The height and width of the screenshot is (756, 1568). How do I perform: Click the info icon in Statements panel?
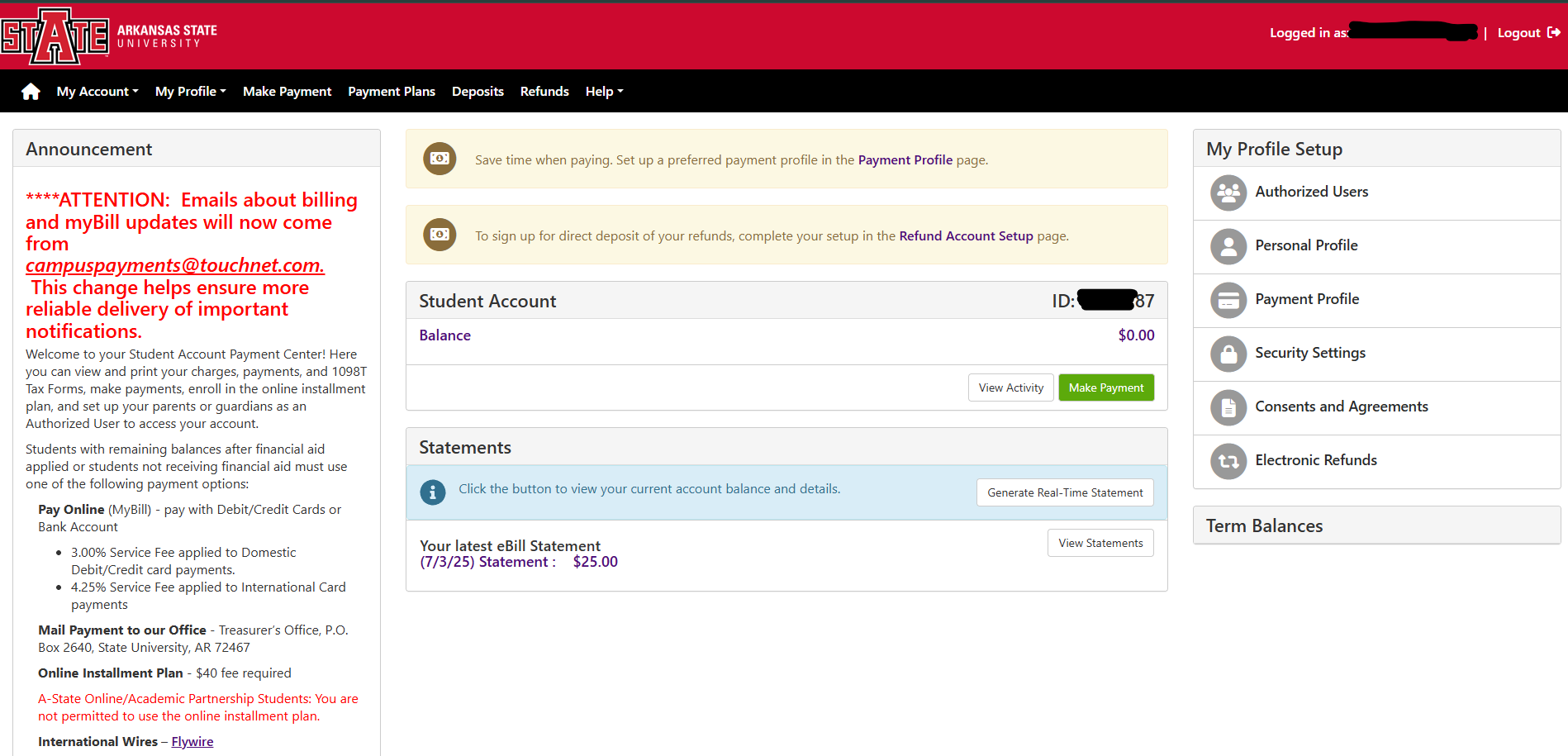(432, 492)
